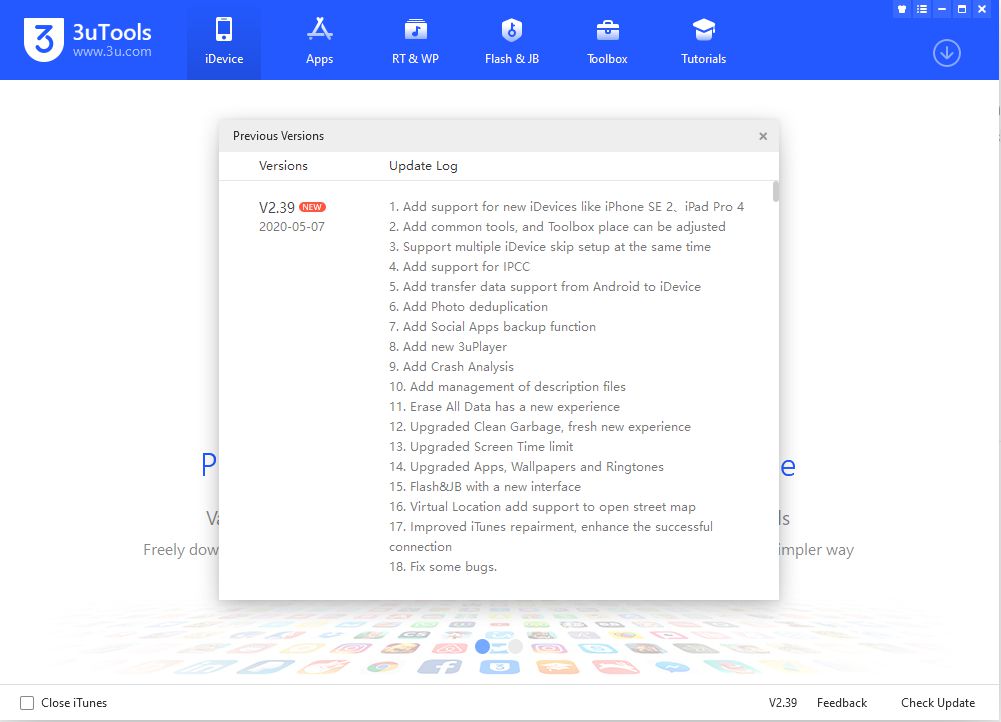The width and height of the screenshot is (1001, 722).
Task: Open the Apps section
Action: (x=319, y=41)
